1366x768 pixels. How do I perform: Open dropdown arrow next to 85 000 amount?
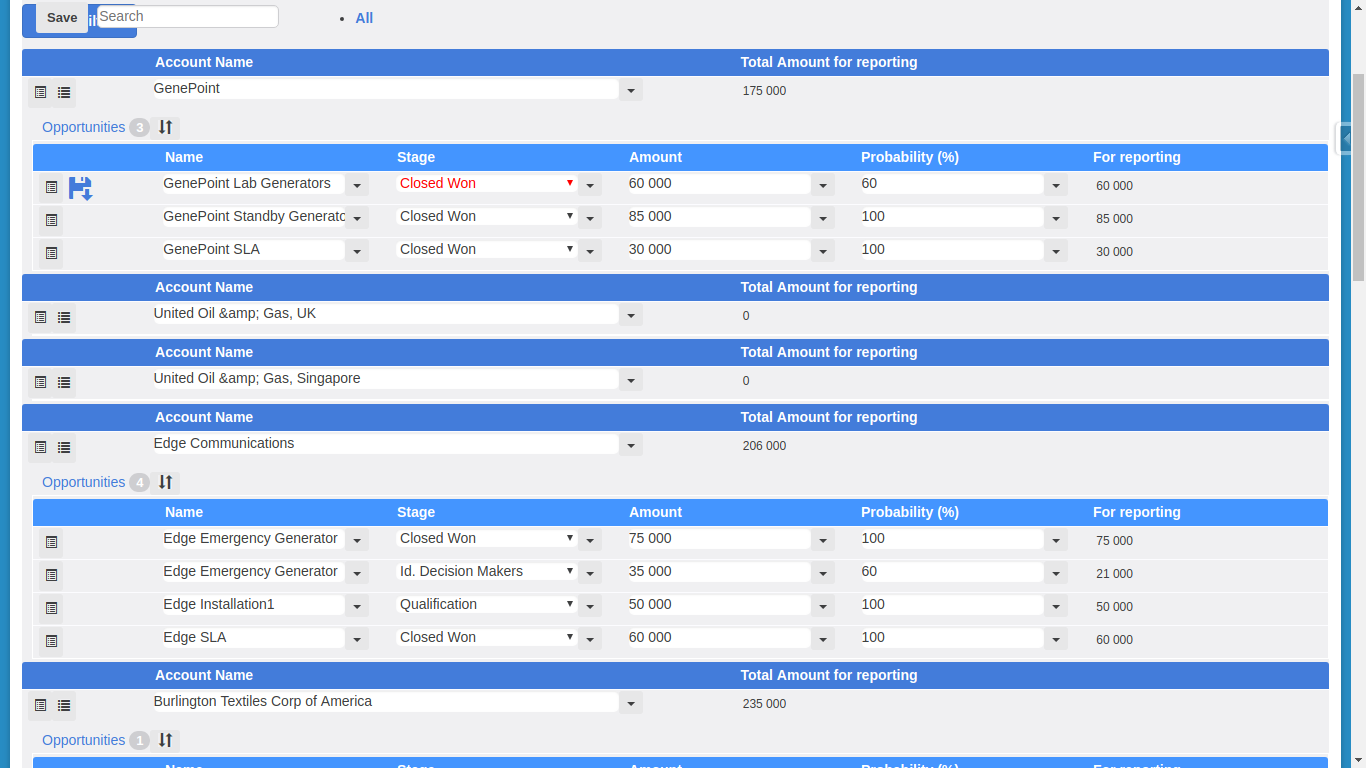click(823, 219)
